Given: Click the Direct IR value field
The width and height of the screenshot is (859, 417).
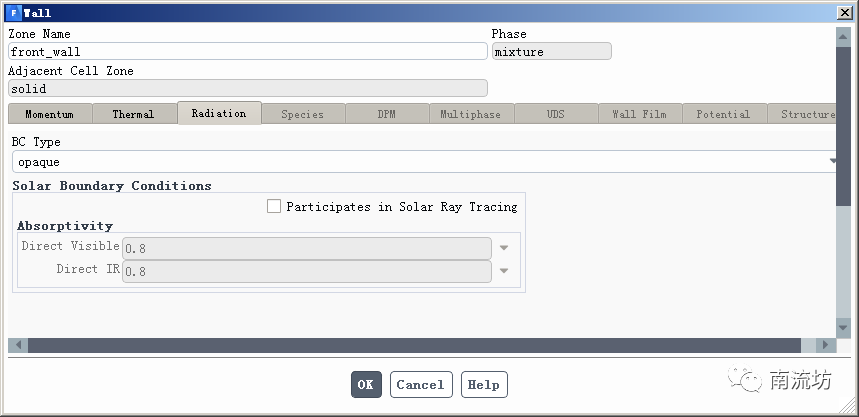Looking at the screenshot, I should pyautogui.click(x=306, y=271).
